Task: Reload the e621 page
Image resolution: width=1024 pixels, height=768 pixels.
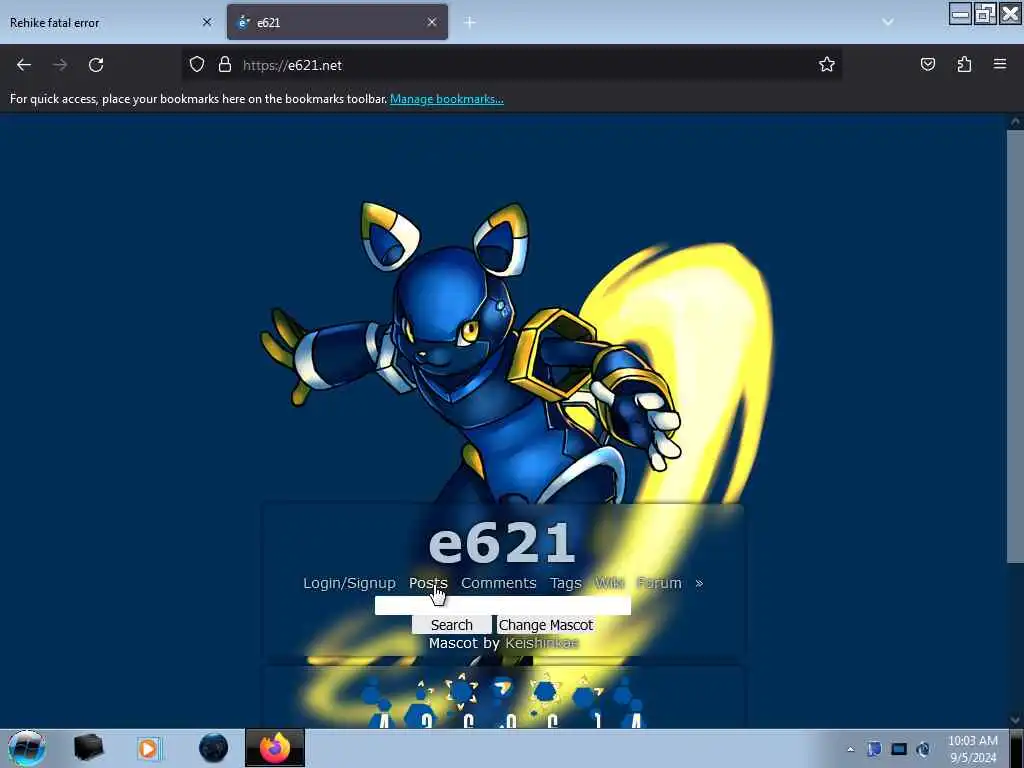Action: pyautogui.click(x=96, y=65)
